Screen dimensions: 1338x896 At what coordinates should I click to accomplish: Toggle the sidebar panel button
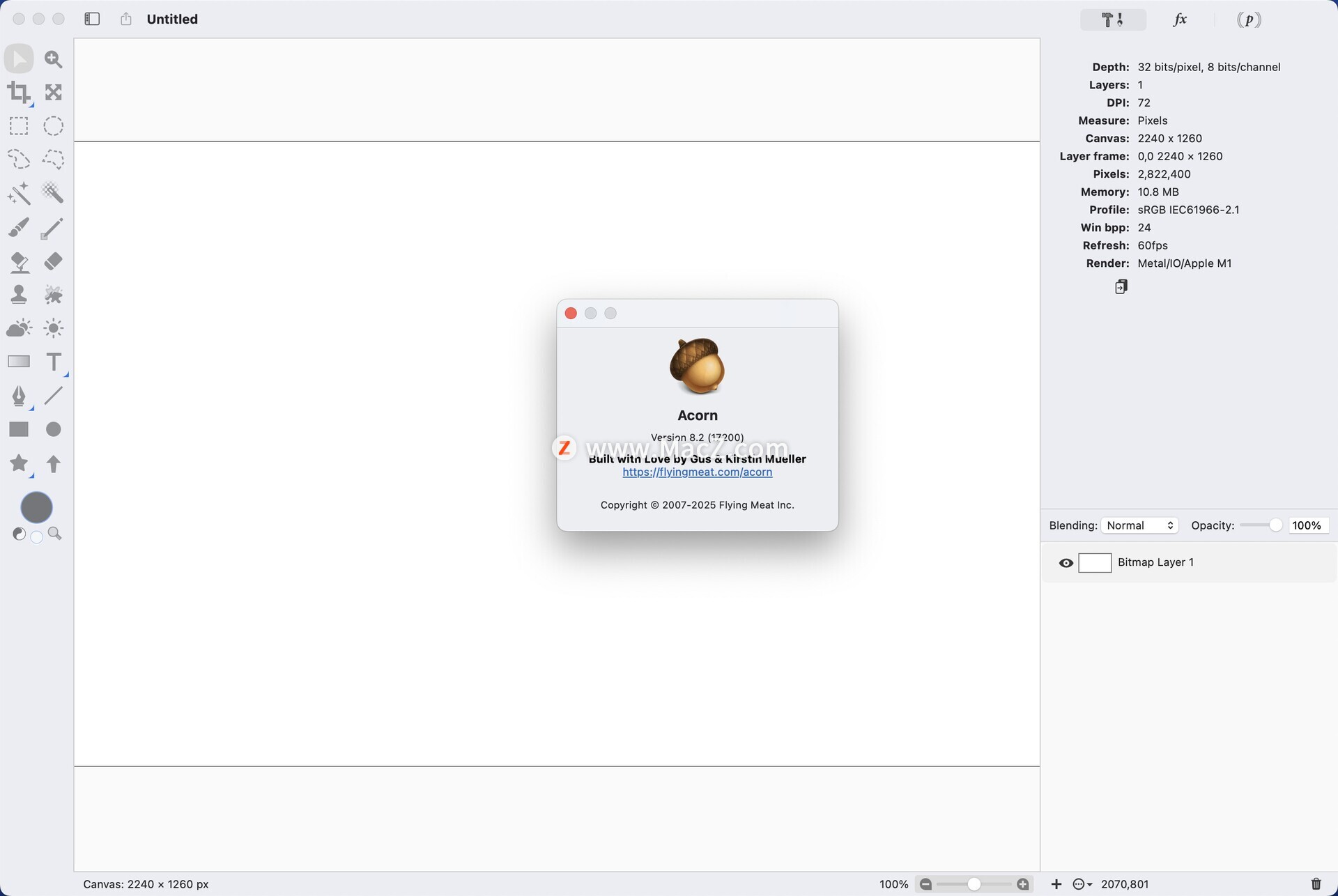[x=92, y=19]
